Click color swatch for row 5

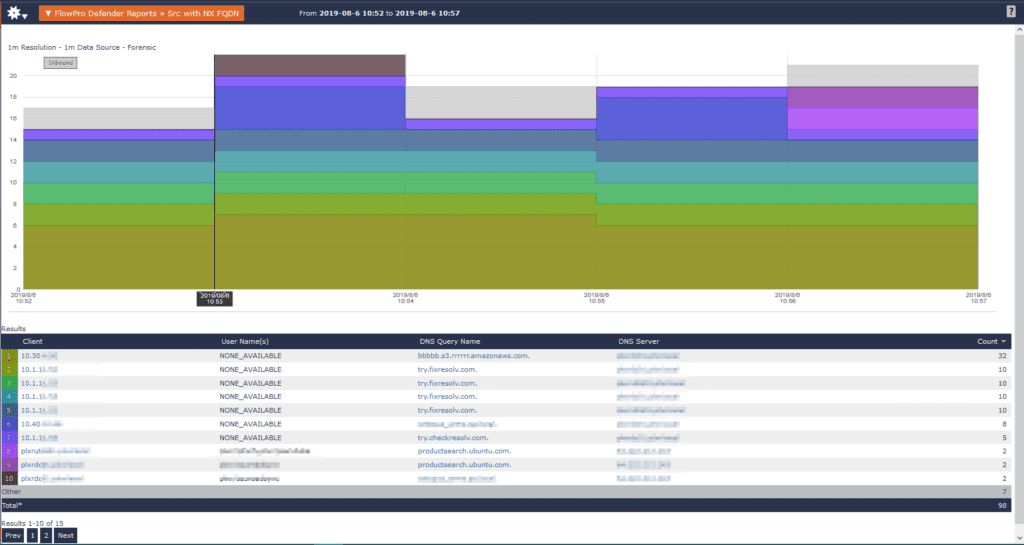tap(9, 410)
